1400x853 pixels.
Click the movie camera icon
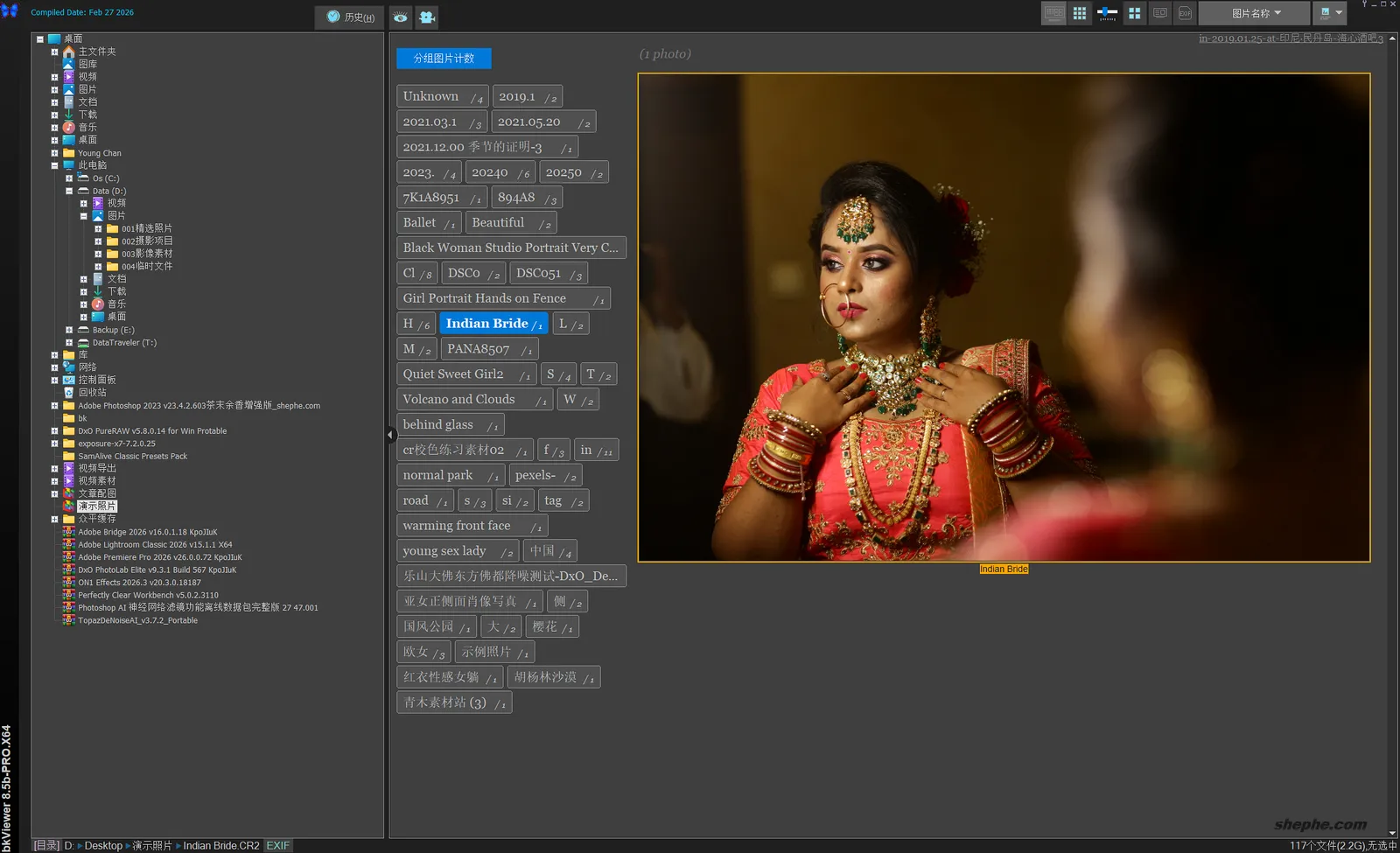(x=426, y=17)
